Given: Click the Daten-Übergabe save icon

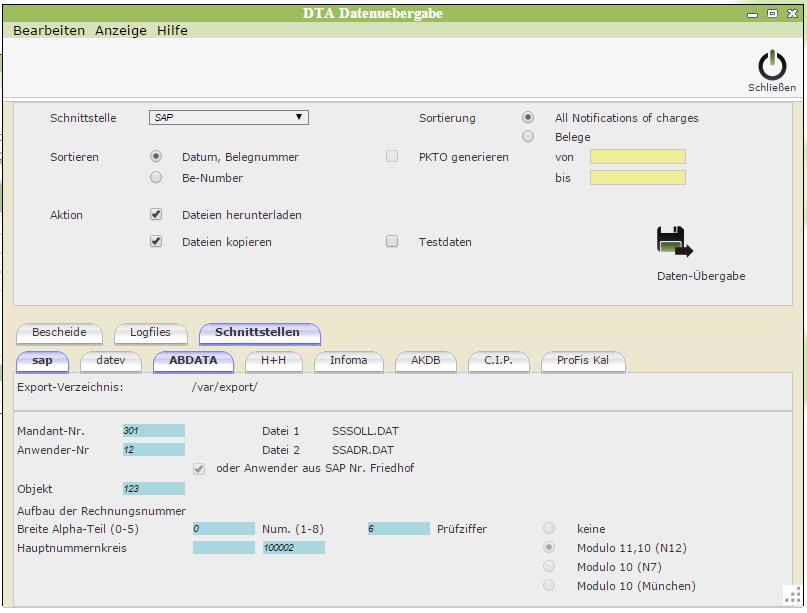Looking at the screenshot, I should pyautogui.click(x=674, y=242).
